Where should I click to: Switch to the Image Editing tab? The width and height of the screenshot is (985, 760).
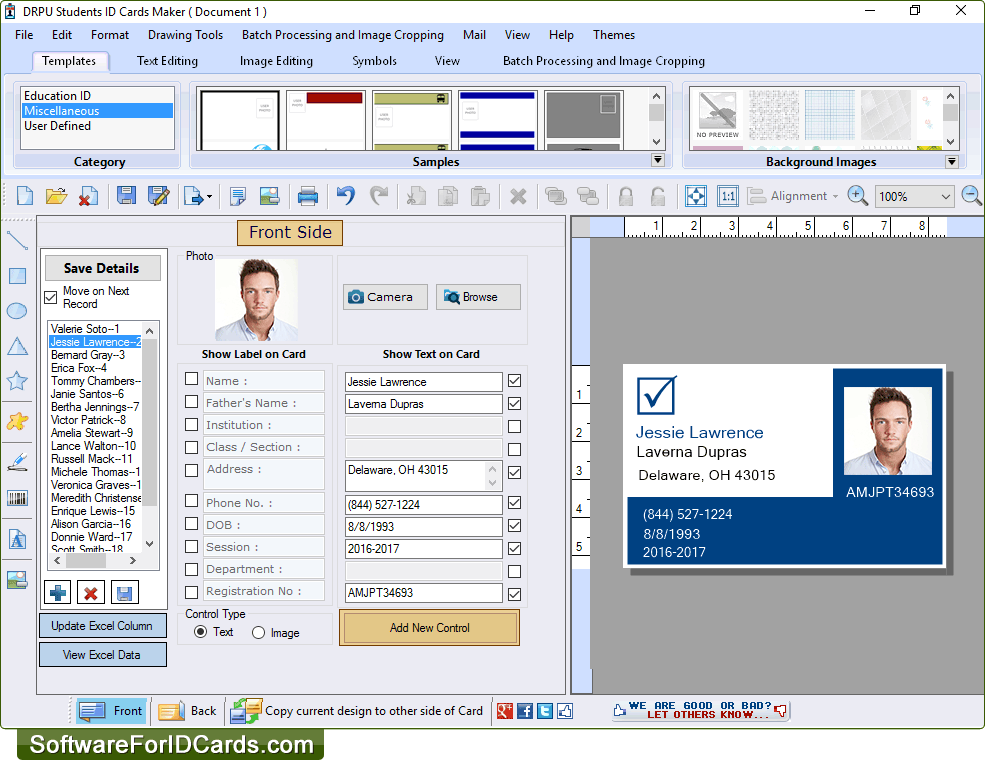[276, 61]
